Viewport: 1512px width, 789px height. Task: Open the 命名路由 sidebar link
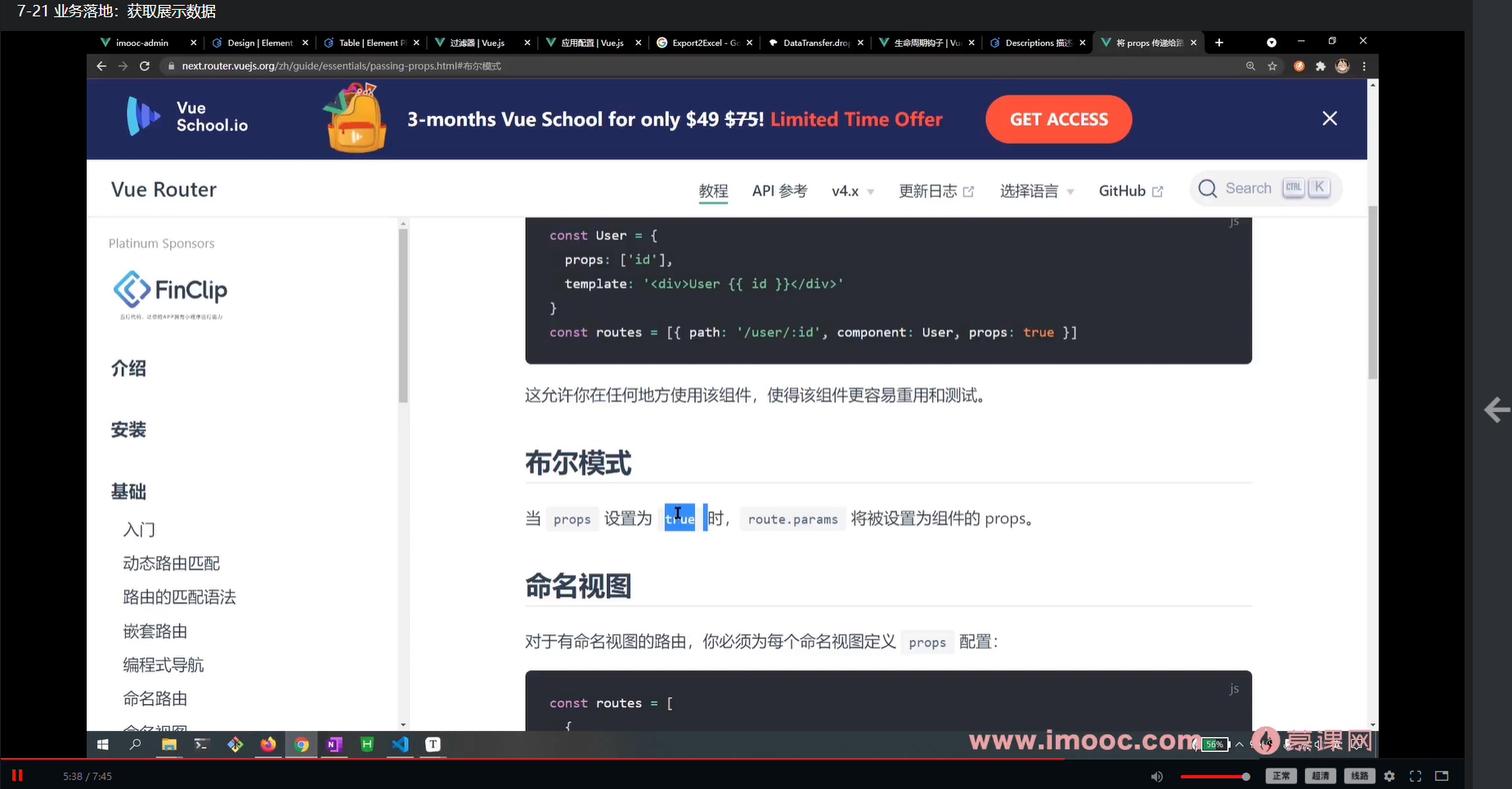pyautogui.click(x=155, y=698)
